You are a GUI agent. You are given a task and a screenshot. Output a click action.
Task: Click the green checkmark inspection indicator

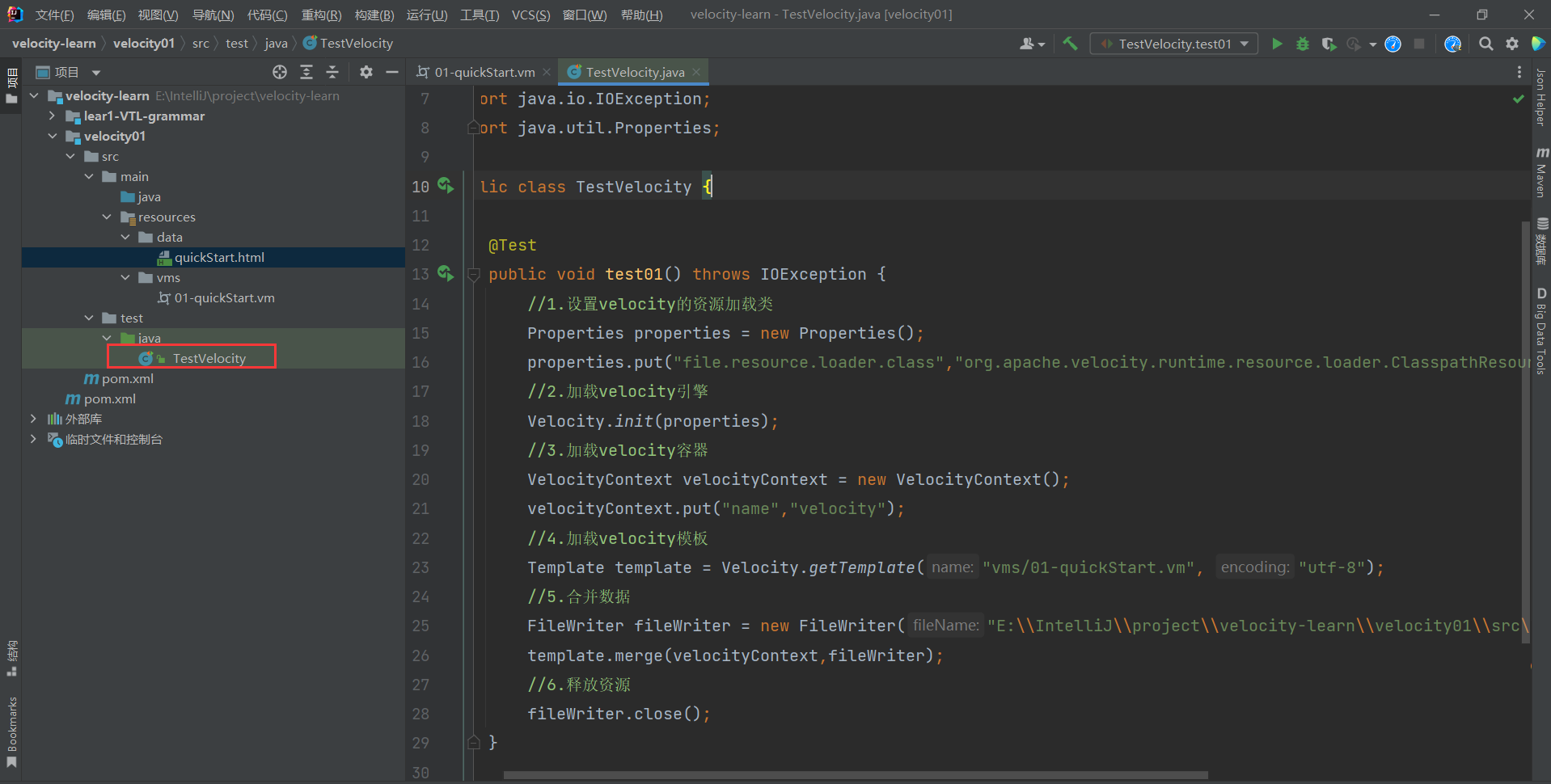click(1519, 99)
